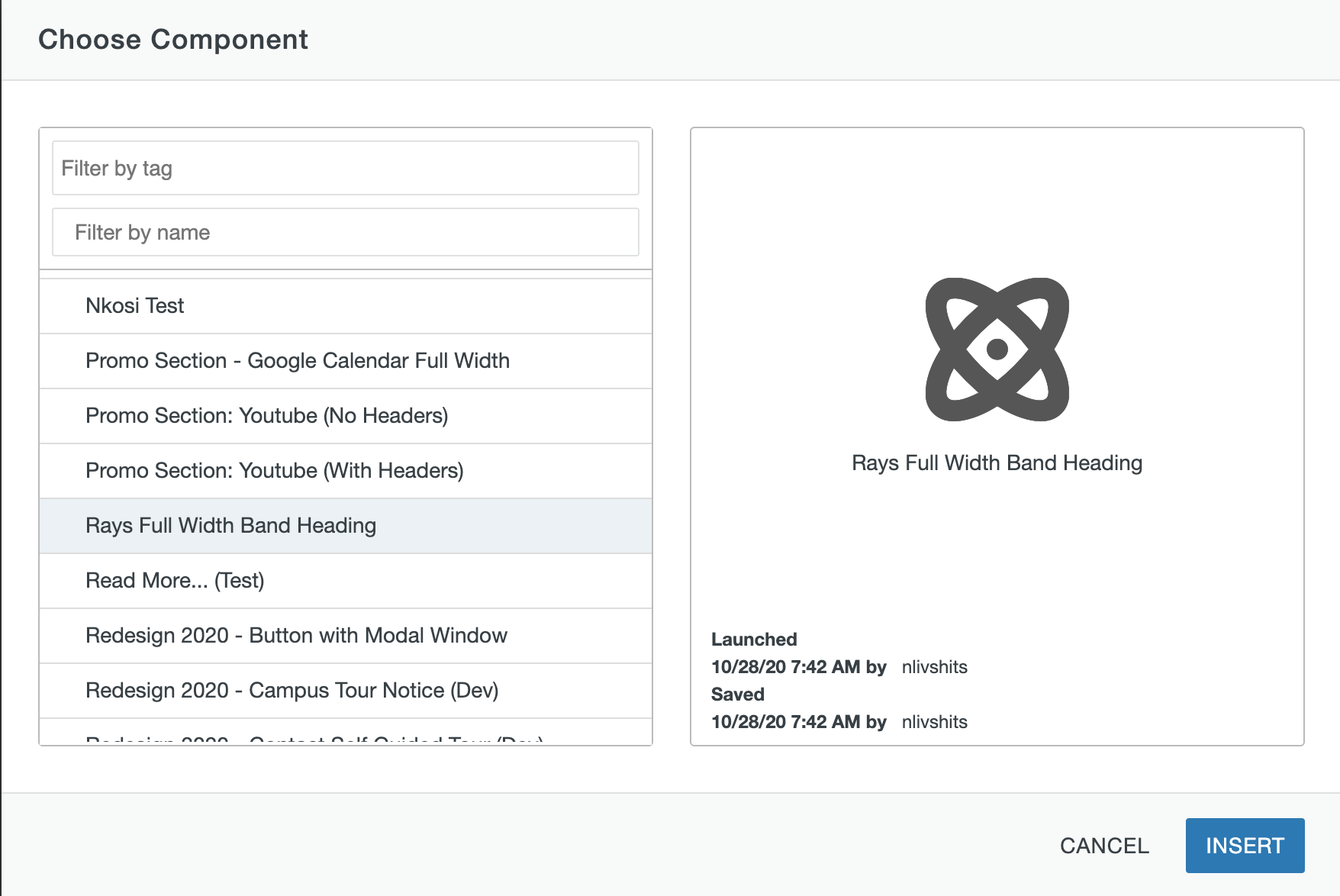1340x896 pixels.
Task: Click the preview title under the atom icon
Action: [x=997, y=463]
